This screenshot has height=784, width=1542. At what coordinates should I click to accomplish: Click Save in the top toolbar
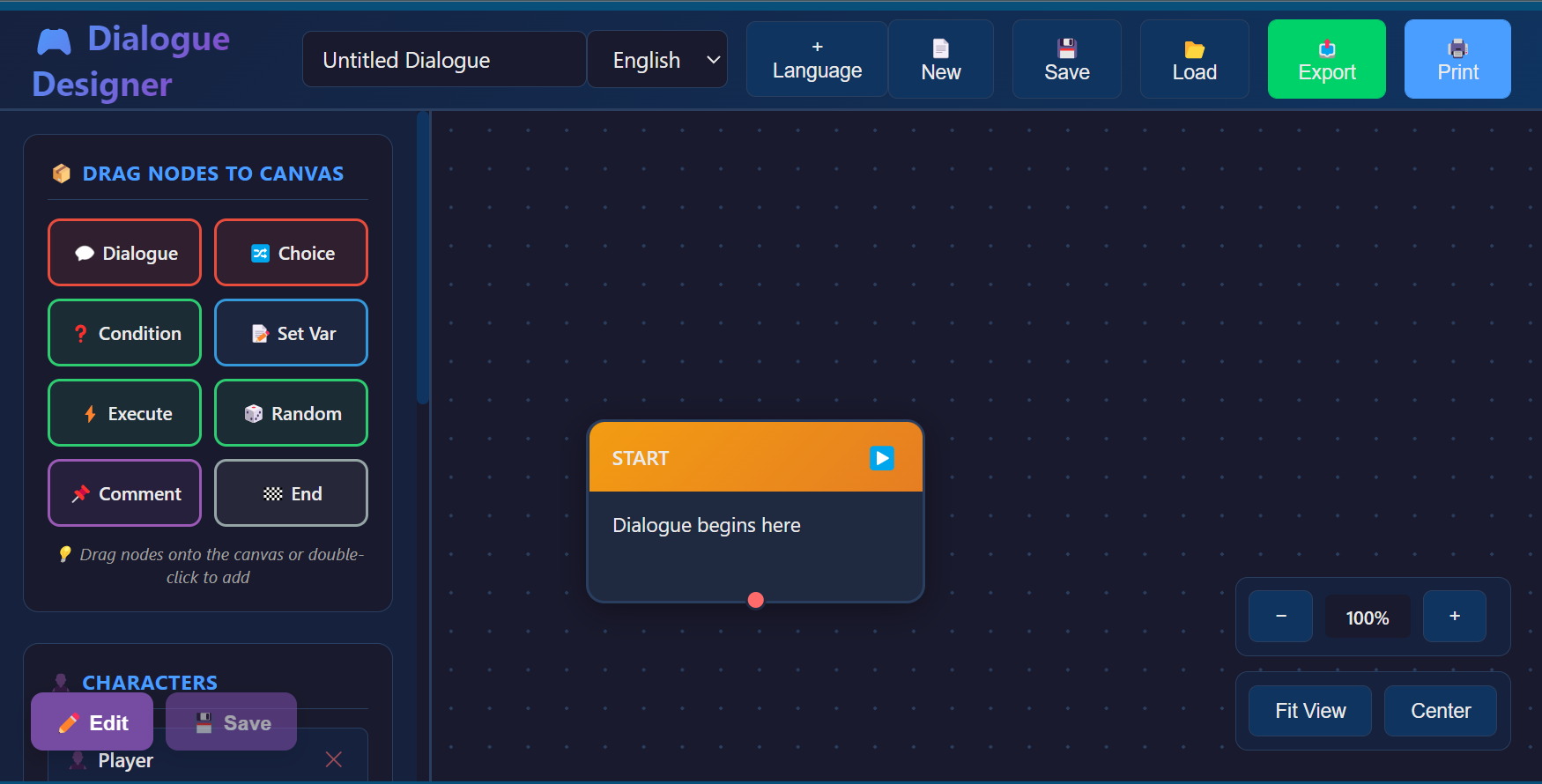coord(1067,59)
